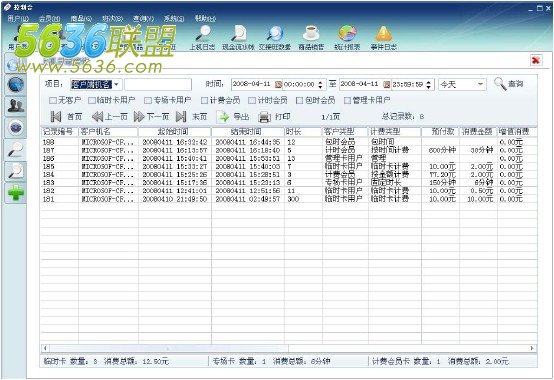Click the 导出 export arrow icon
Image resolution: width=554 pixels, height=380 pixels.
coord(223,117)
